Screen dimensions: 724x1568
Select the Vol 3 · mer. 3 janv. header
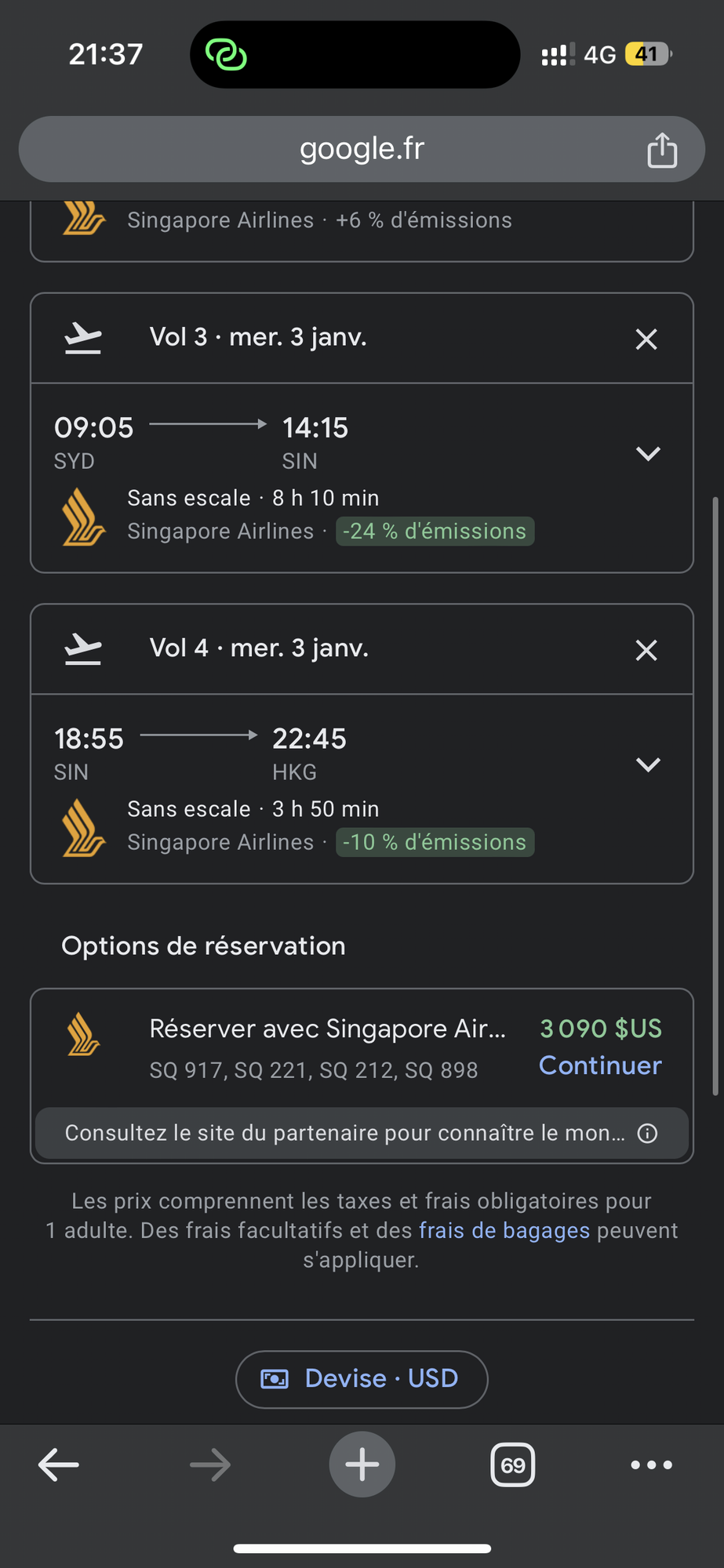[x=258, y=337]
